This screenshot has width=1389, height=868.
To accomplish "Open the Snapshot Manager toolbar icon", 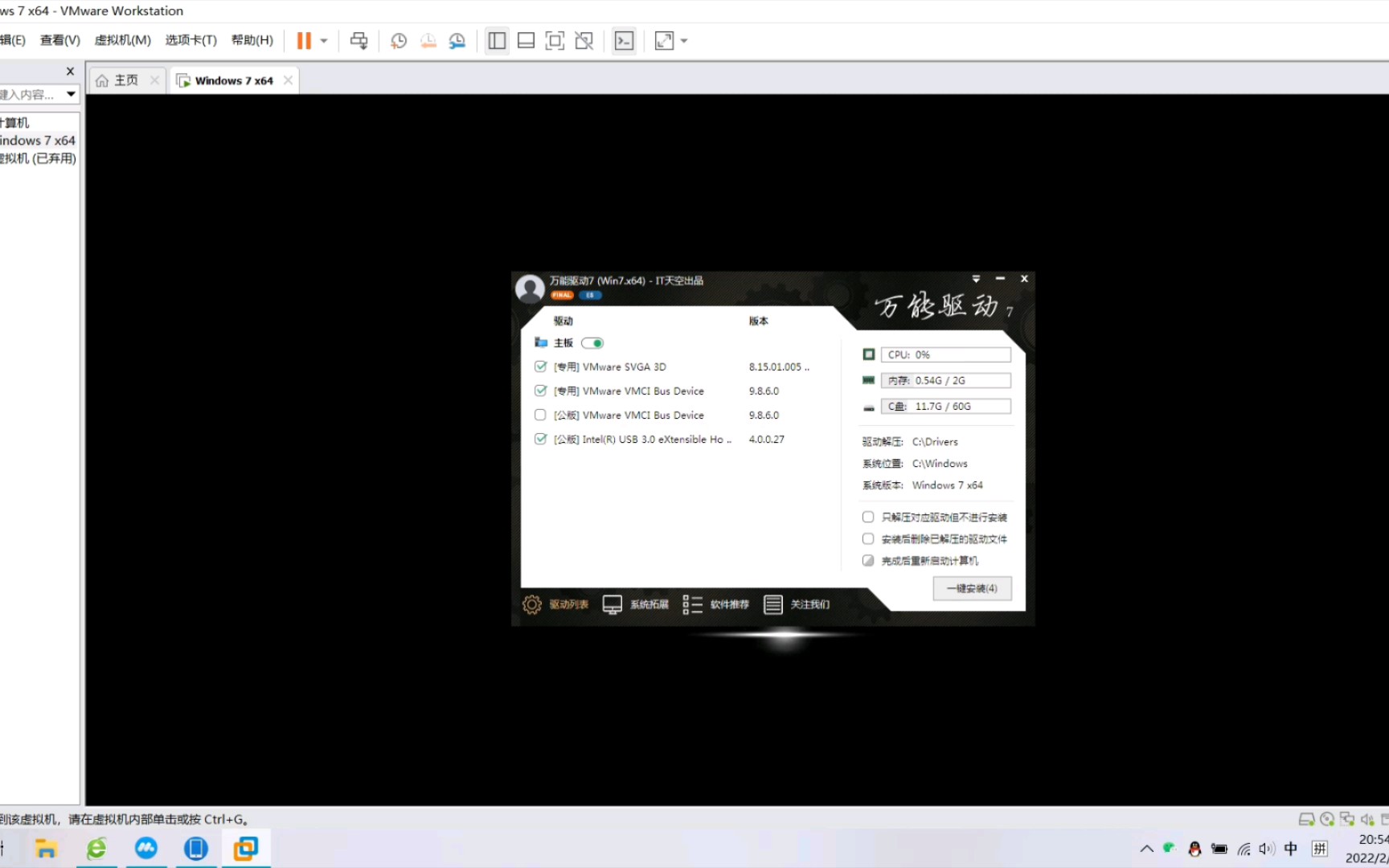I will pos(457,40).
